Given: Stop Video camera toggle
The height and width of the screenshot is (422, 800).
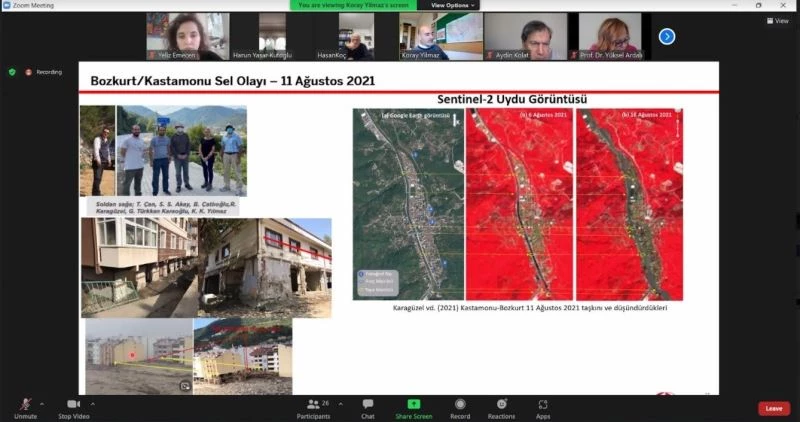Looking at the screenshot, I should pos(73,407).
